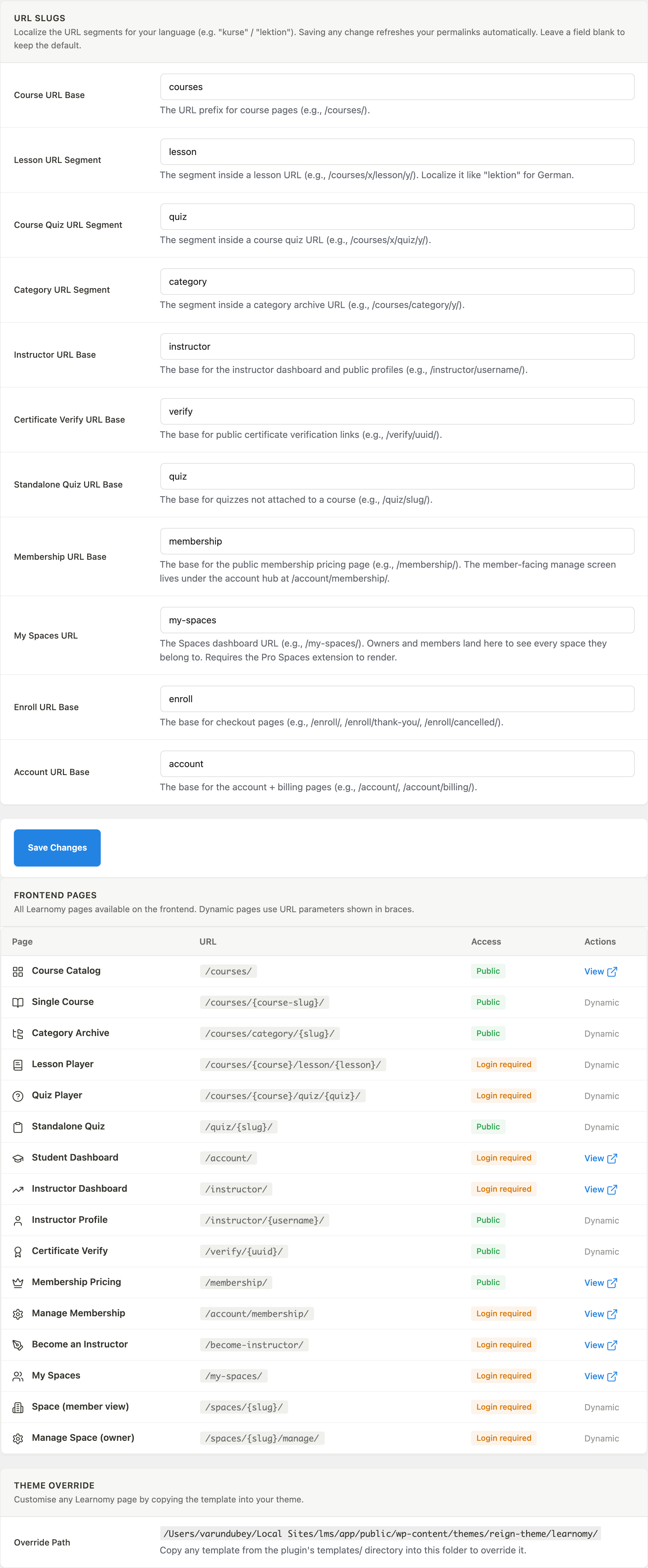Click the Course Catalog grid icon

[18, 971]
